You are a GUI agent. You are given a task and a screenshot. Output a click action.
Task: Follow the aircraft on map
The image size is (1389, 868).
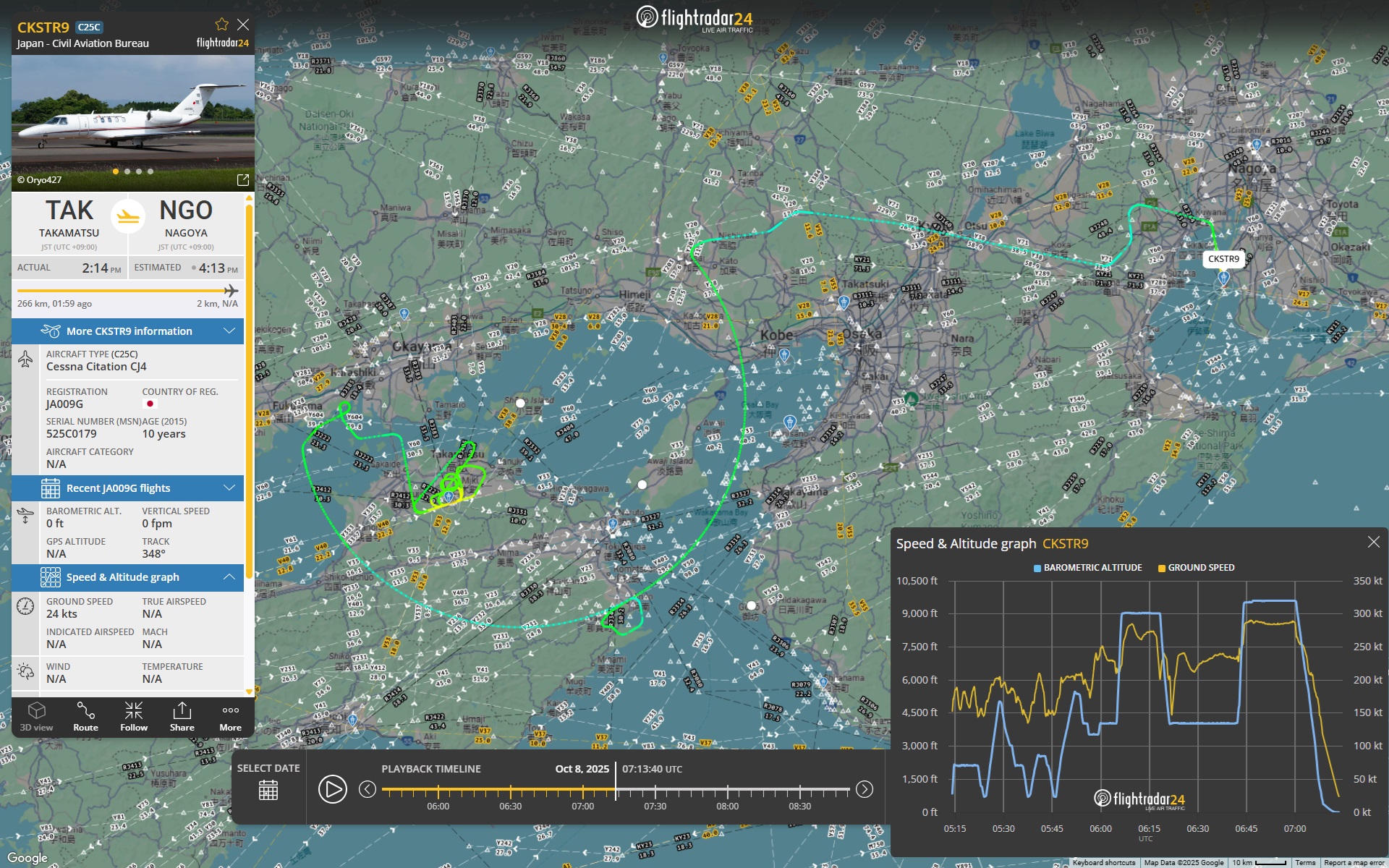click(x=134, y=717)
